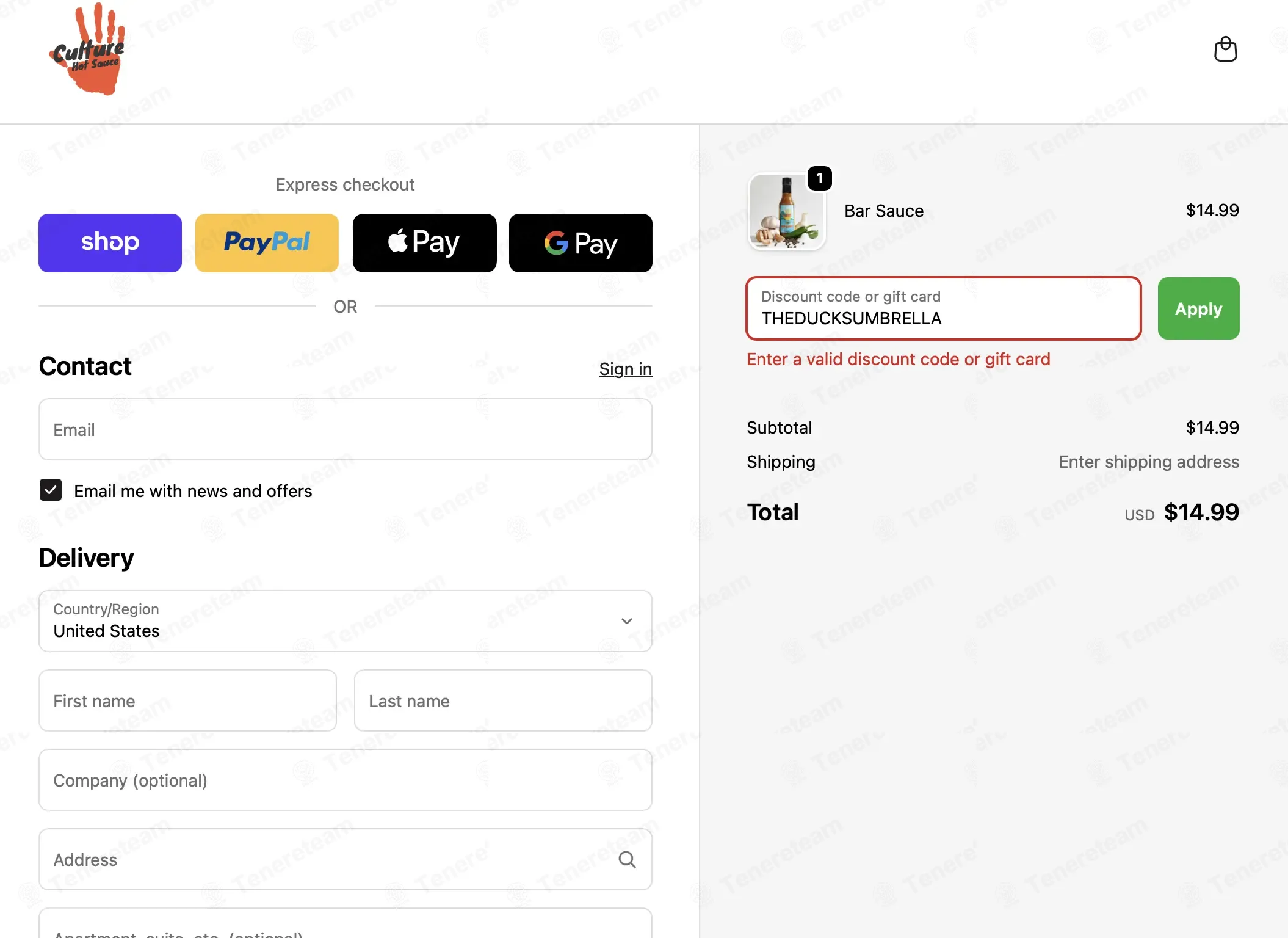Image resolution: width=1288 pixels, height=938 pixels.
Task: Open the Country/Region dropdown
Action: point(346,621)
